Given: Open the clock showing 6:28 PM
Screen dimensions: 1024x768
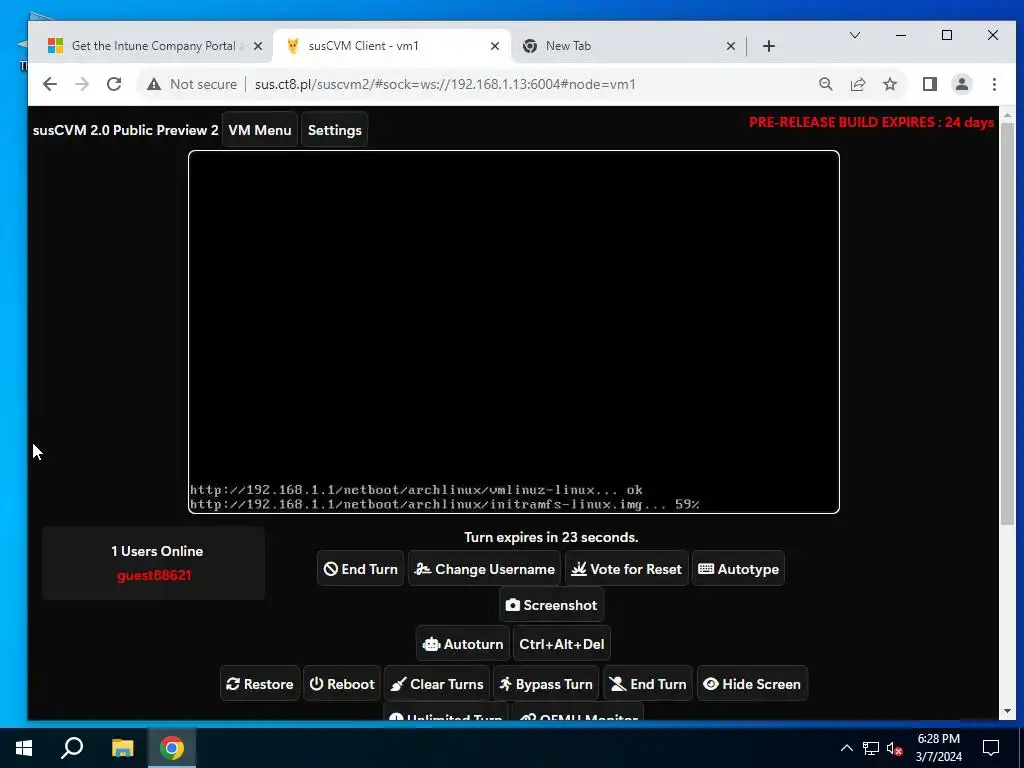Looking at the screenshot, I should [938, 748].
